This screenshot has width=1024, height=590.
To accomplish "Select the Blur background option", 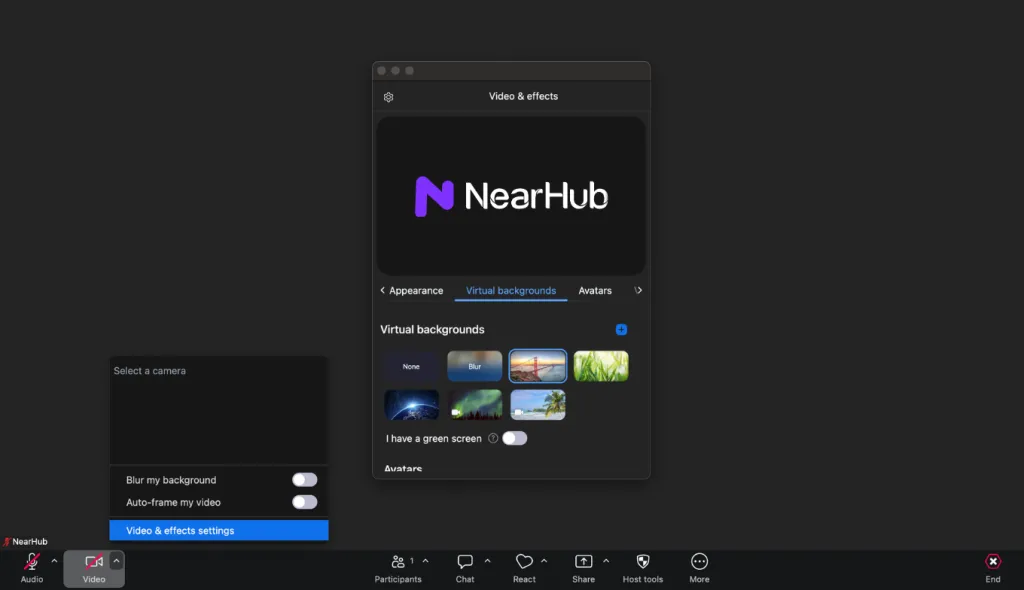I will pos(475,367).
